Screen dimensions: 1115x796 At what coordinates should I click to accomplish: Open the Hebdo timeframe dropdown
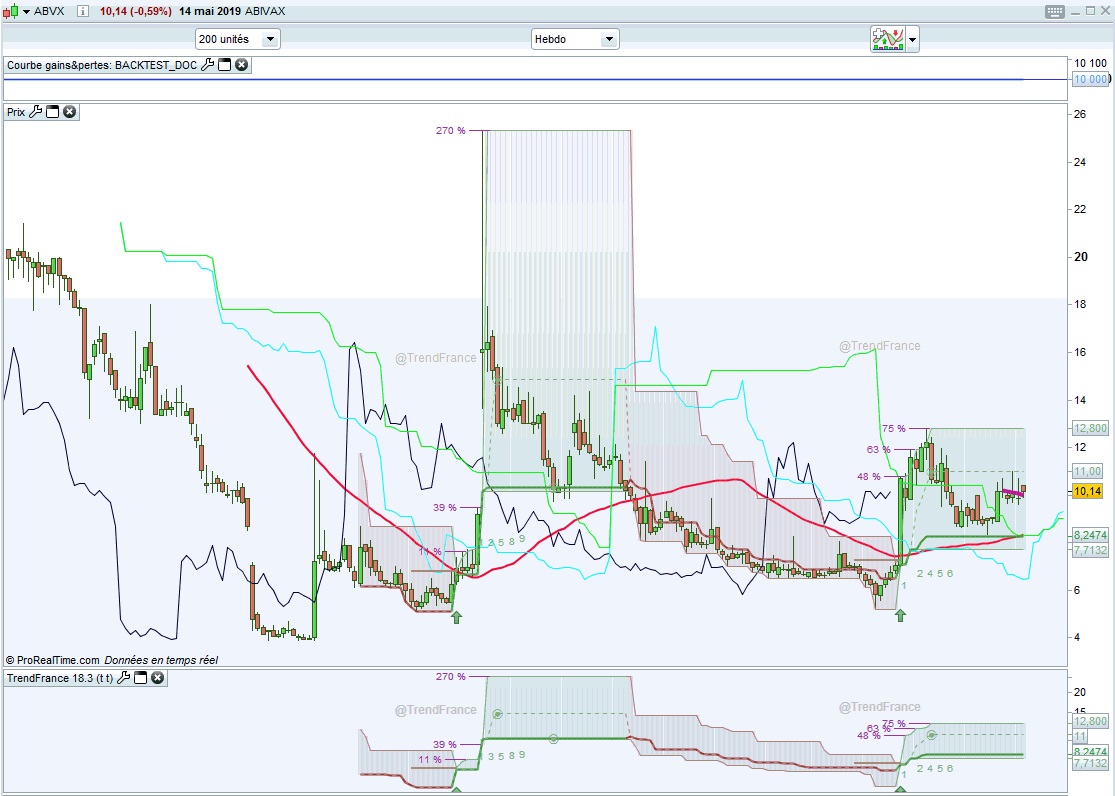tap(575, 39)
